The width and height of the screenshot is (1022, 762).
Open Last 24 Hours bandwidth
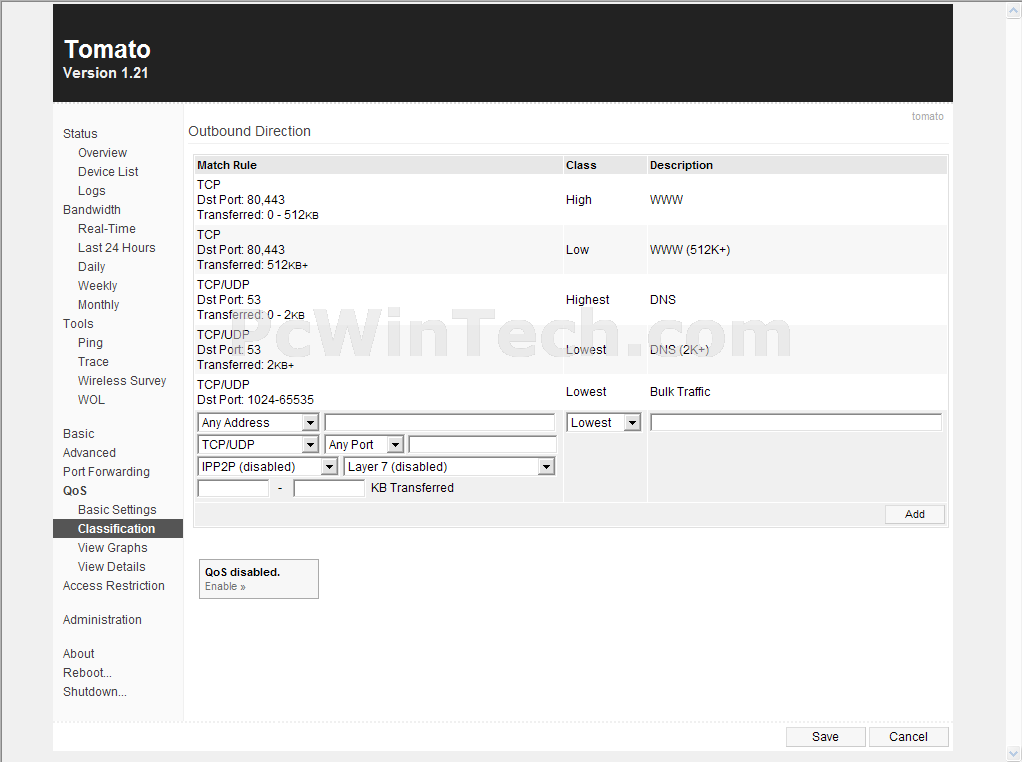(x=117, y=248)
